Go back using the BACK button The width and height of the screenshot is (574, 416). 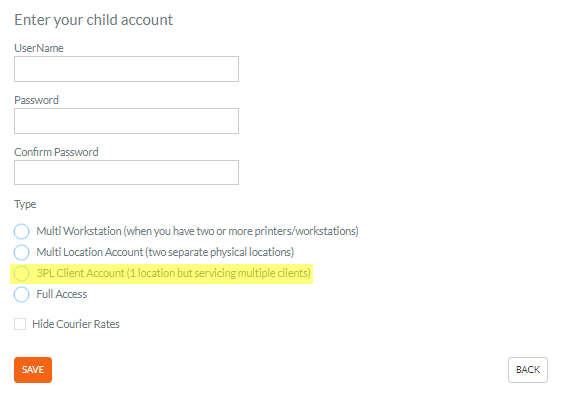coord(528,370)
